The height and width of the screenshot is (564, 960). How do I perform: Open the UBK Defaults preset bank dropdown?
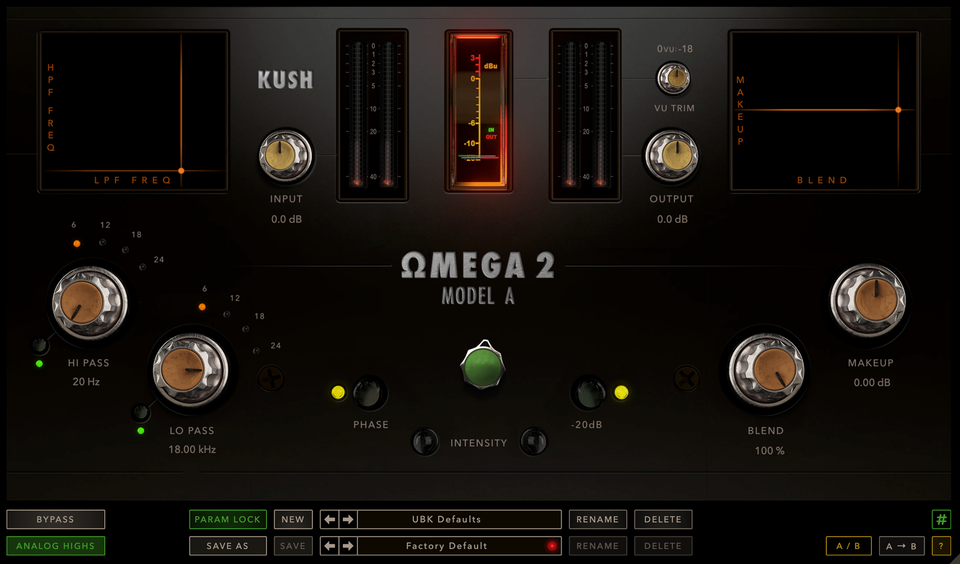pos(459,519)
